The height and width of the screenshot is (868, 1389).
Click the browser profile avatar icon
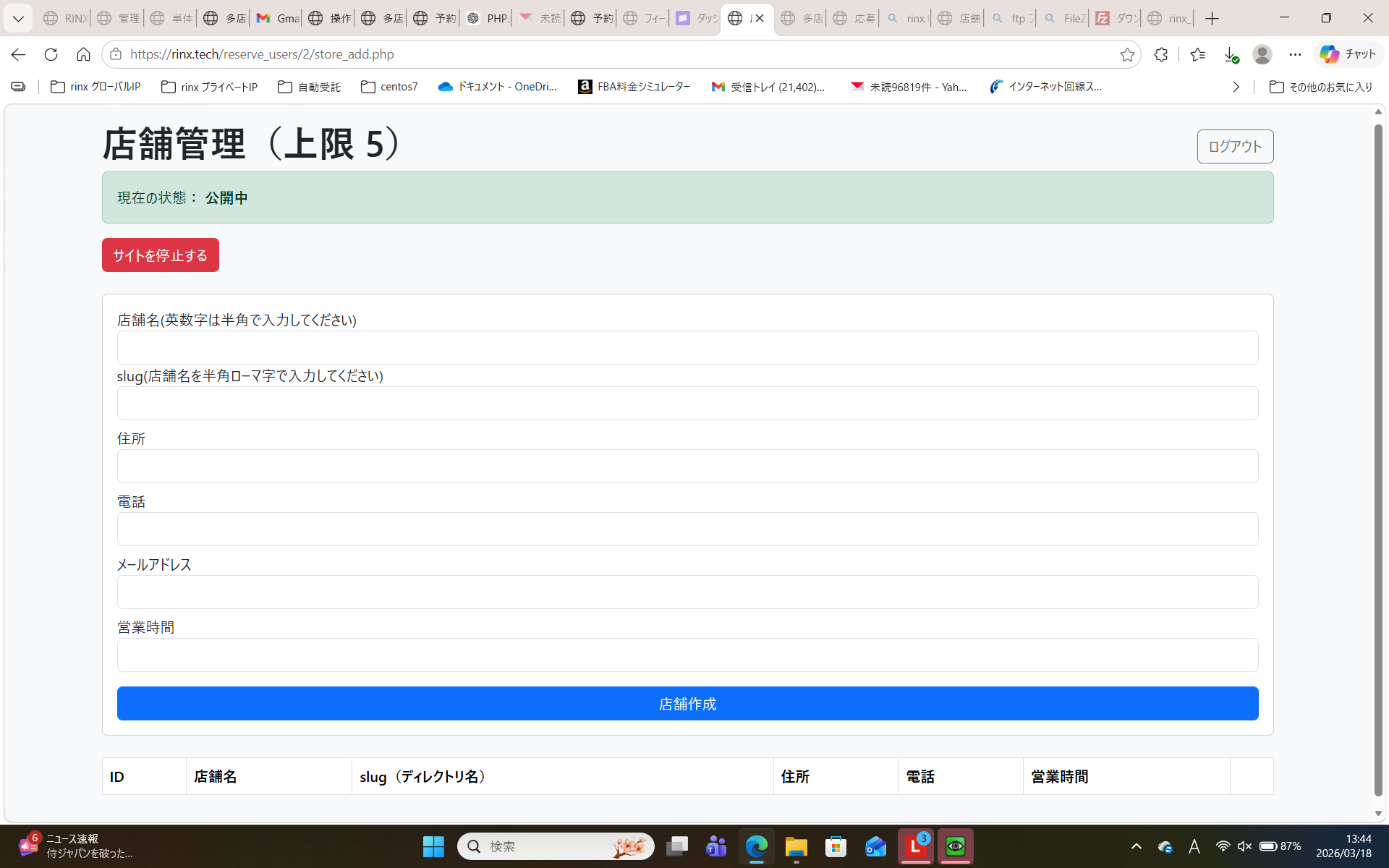[x=1263, y=54]
